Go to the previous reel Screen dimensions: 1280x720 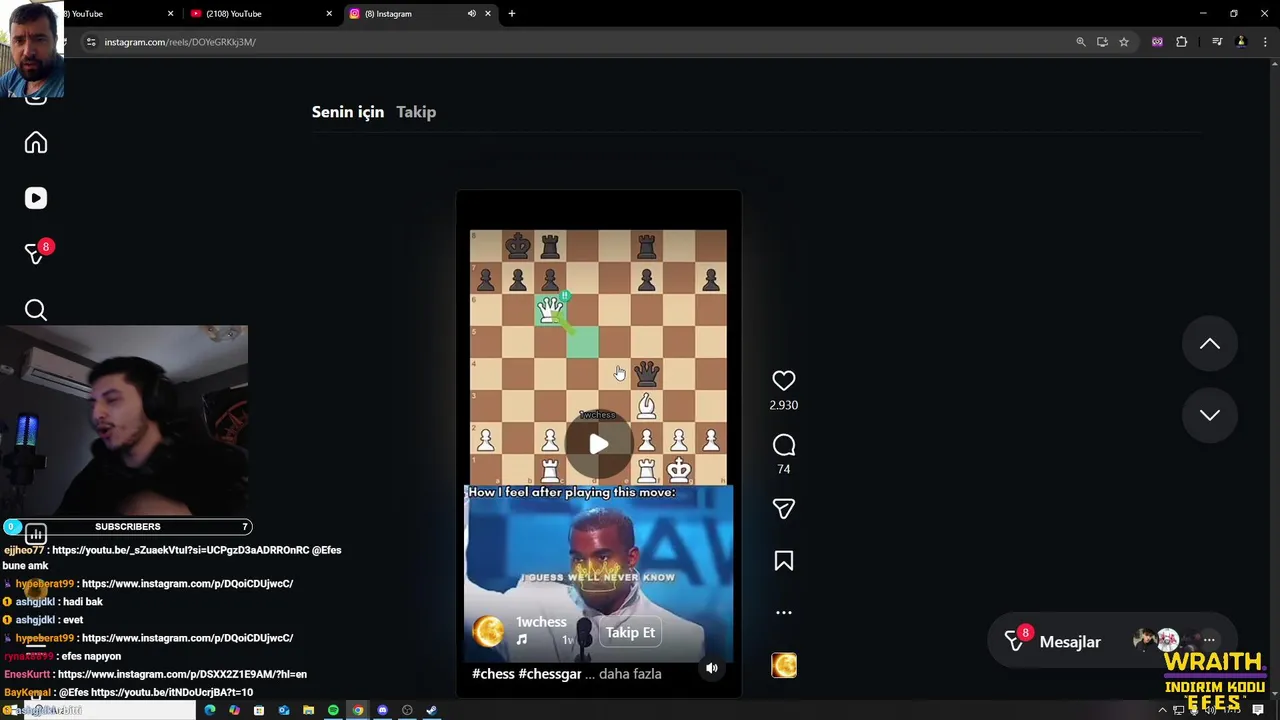point(1210,344)
